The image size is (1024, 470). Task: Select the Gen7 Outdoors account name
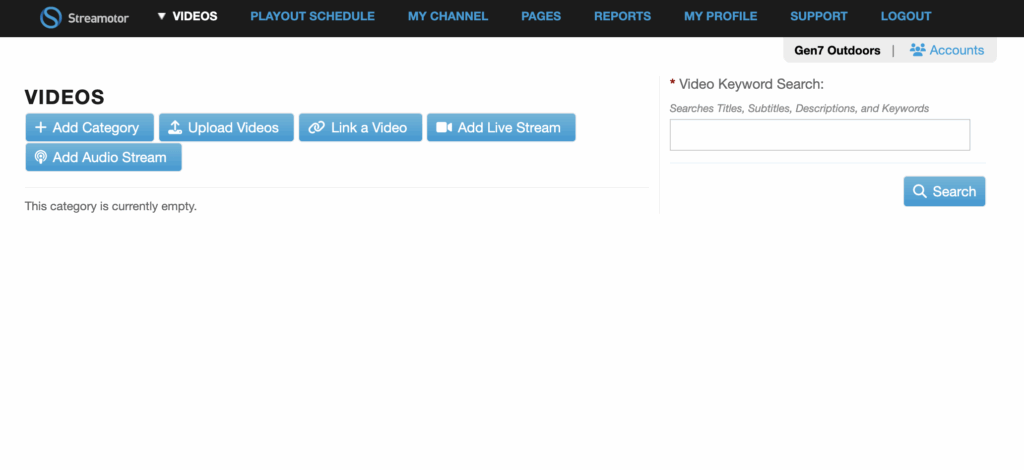coord(837,50)
